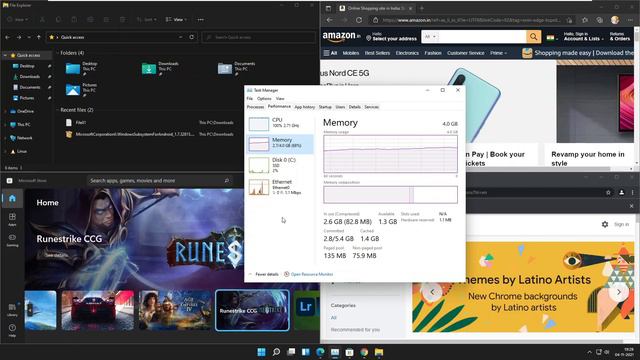
Task: Open Electronics on Amazon navigation
Action: (x=407, y=53)
